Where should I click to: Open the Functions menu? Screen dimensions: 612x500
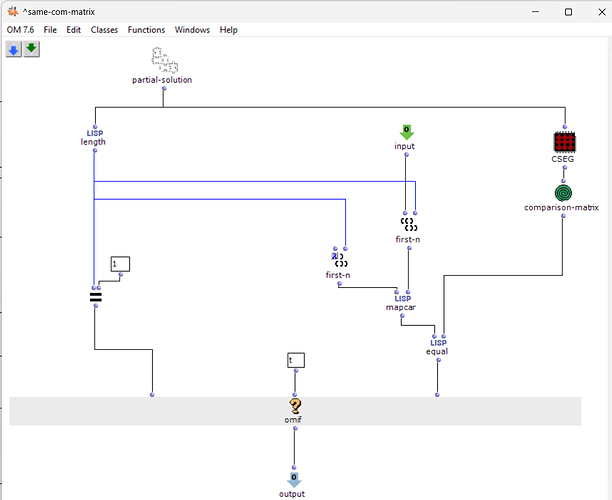coord(146,30)
